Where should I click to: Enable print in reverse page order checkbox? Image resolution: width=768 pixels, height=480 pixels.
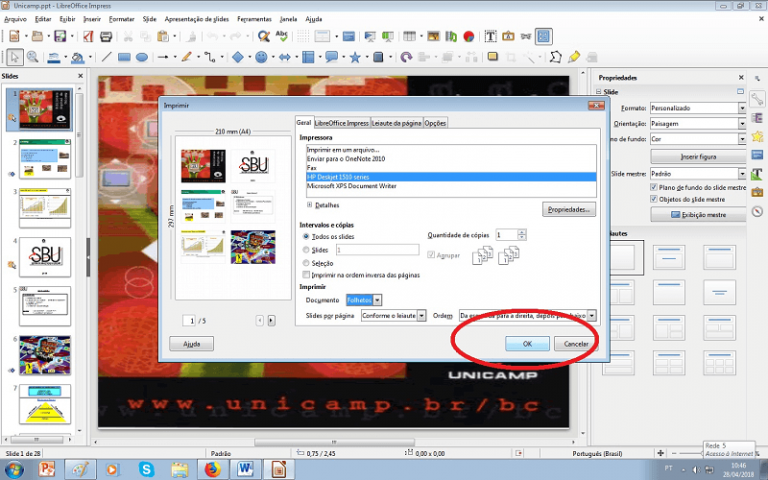pyautogui.click(x=306, y=274)
